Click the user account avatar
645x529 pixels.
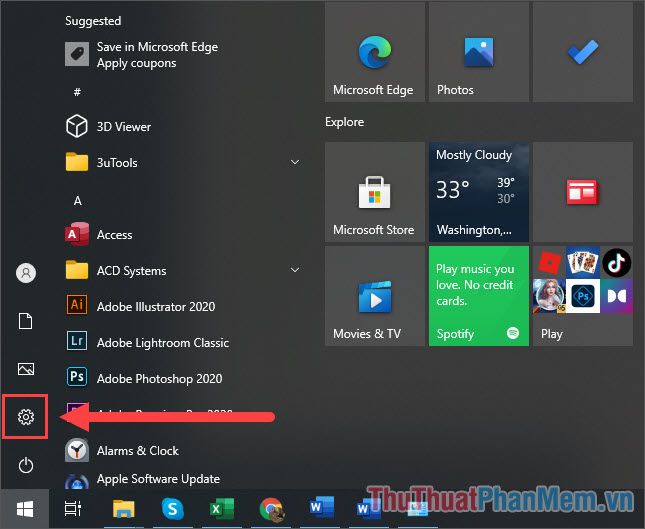point(26,273)
